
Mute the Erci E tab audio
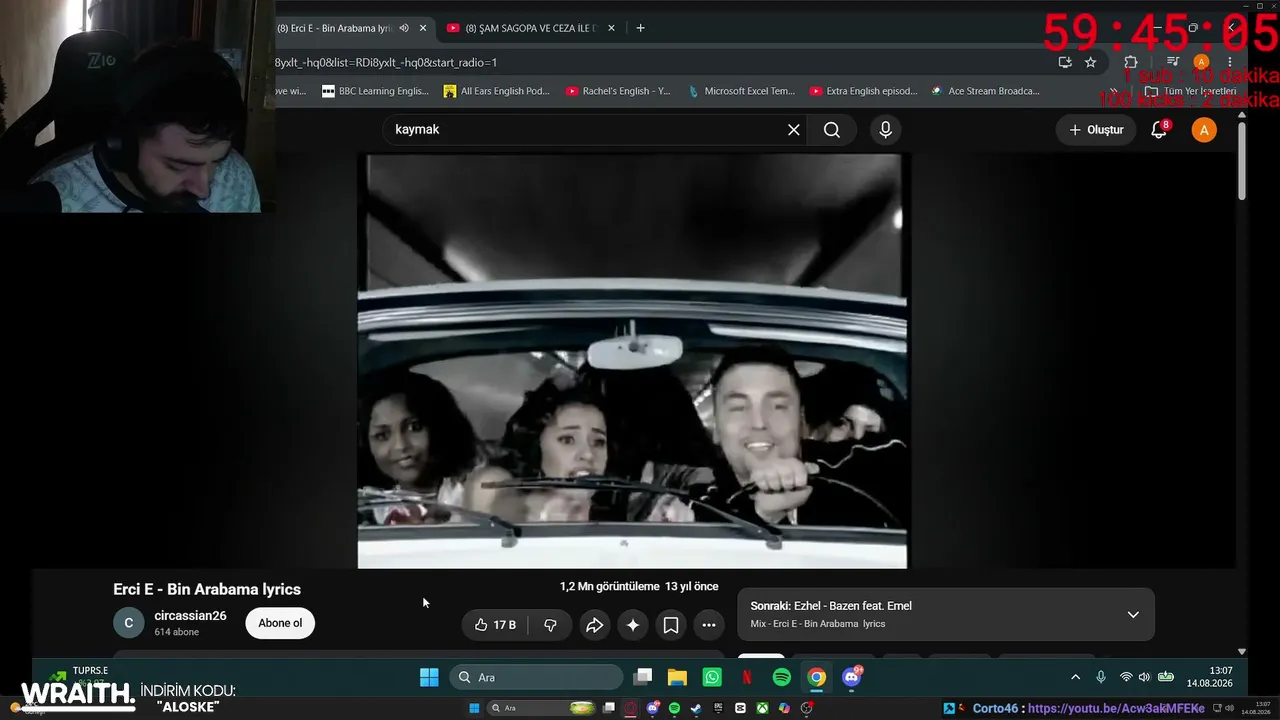(x=404, y=28)
